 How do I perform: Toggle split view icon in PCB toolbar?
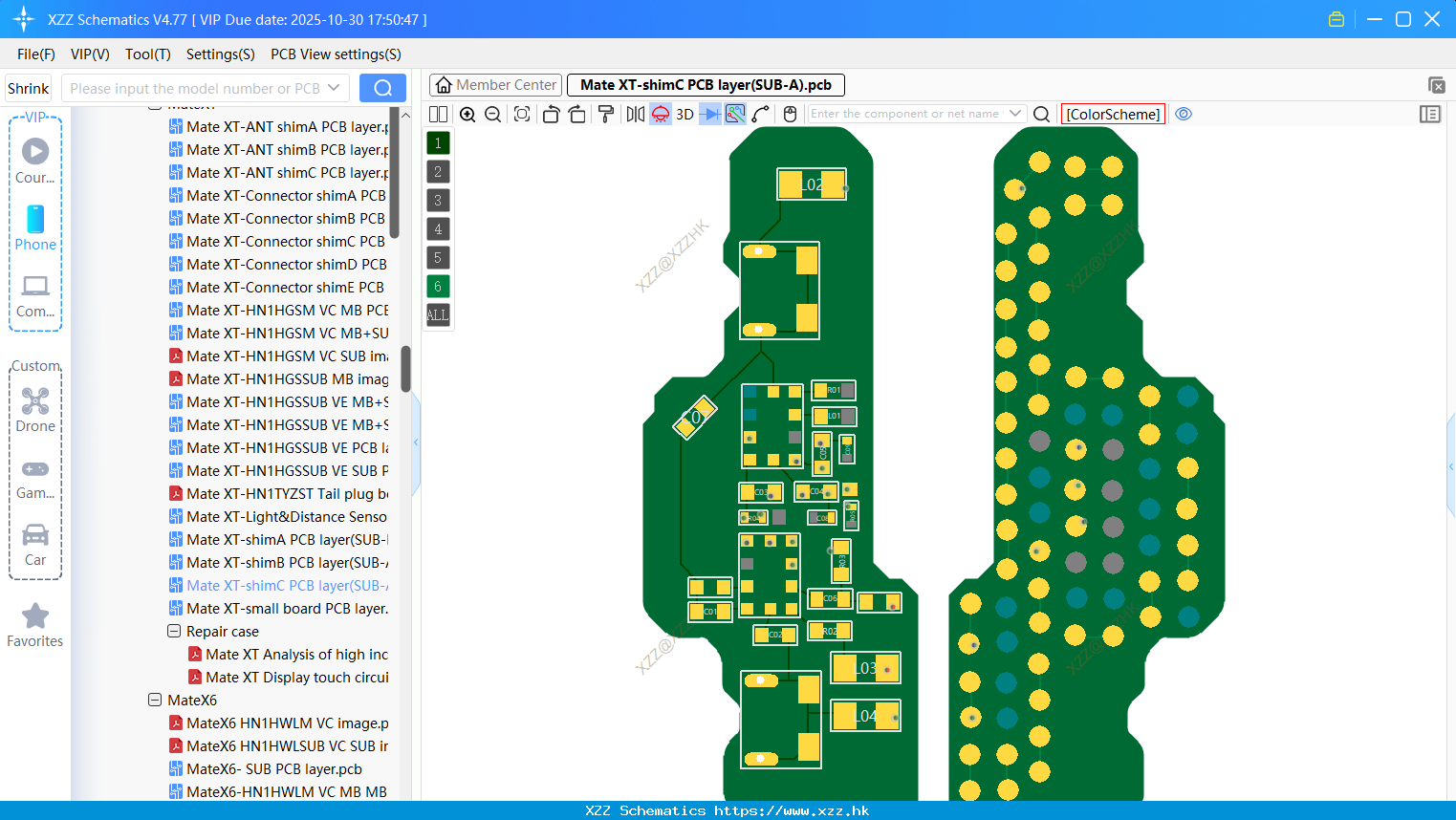click(438, 114)
